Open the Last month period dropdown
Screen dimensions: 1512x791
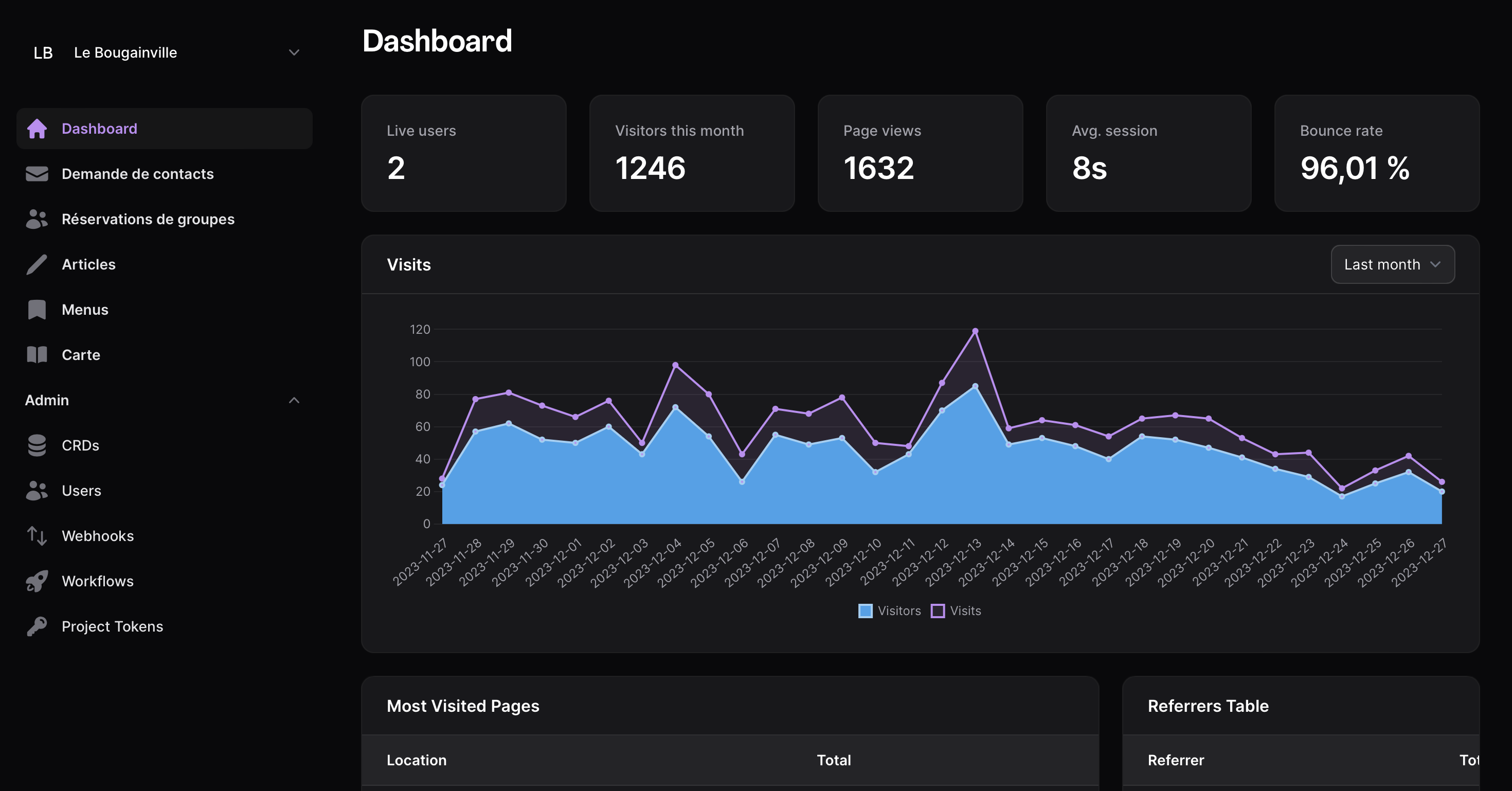coord(1392,265)
